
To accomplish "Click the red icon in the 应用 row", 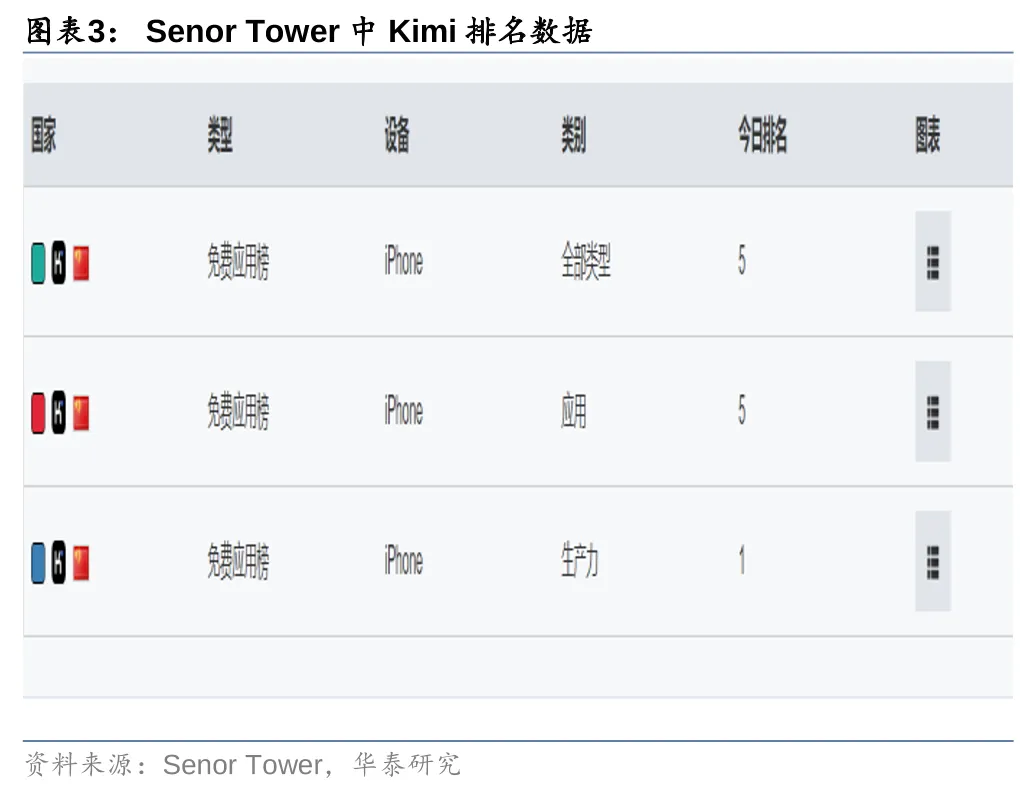I will click(38, 412).
